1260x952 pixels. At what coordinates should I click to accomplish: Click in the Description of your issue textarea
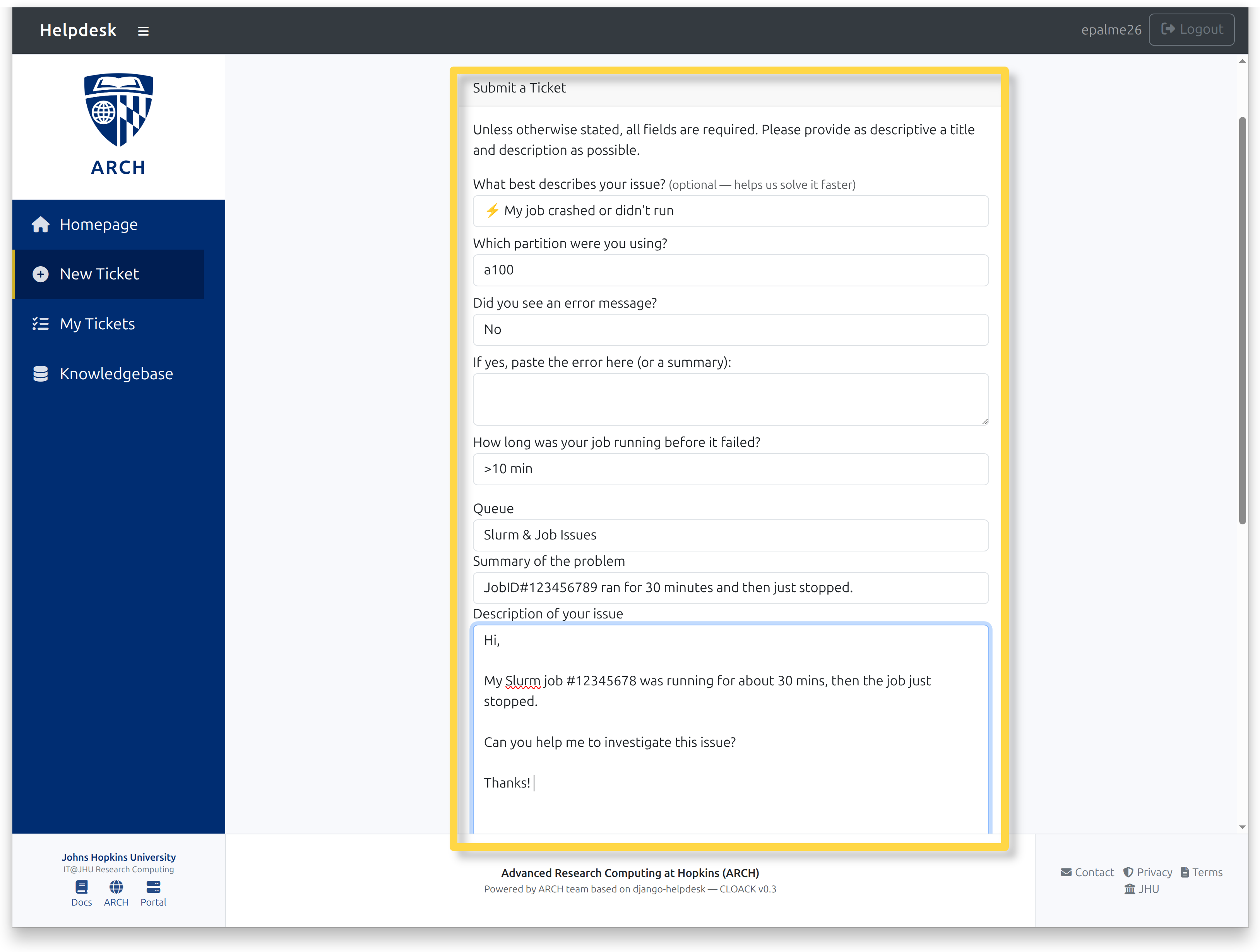point(730,729)
